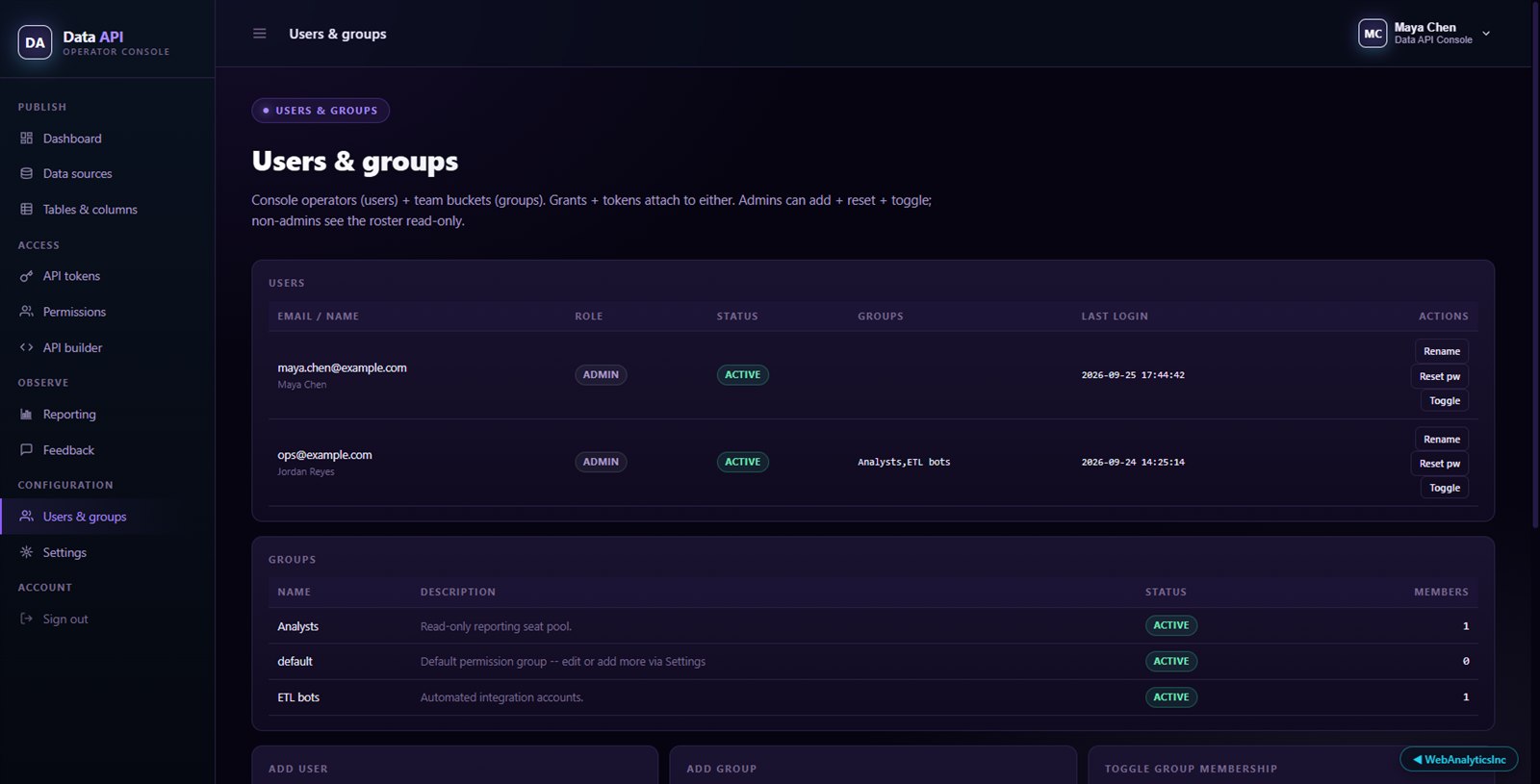
Task: Expand the Maya Chen account dropdown chevron
Action: coord(1486,34)
